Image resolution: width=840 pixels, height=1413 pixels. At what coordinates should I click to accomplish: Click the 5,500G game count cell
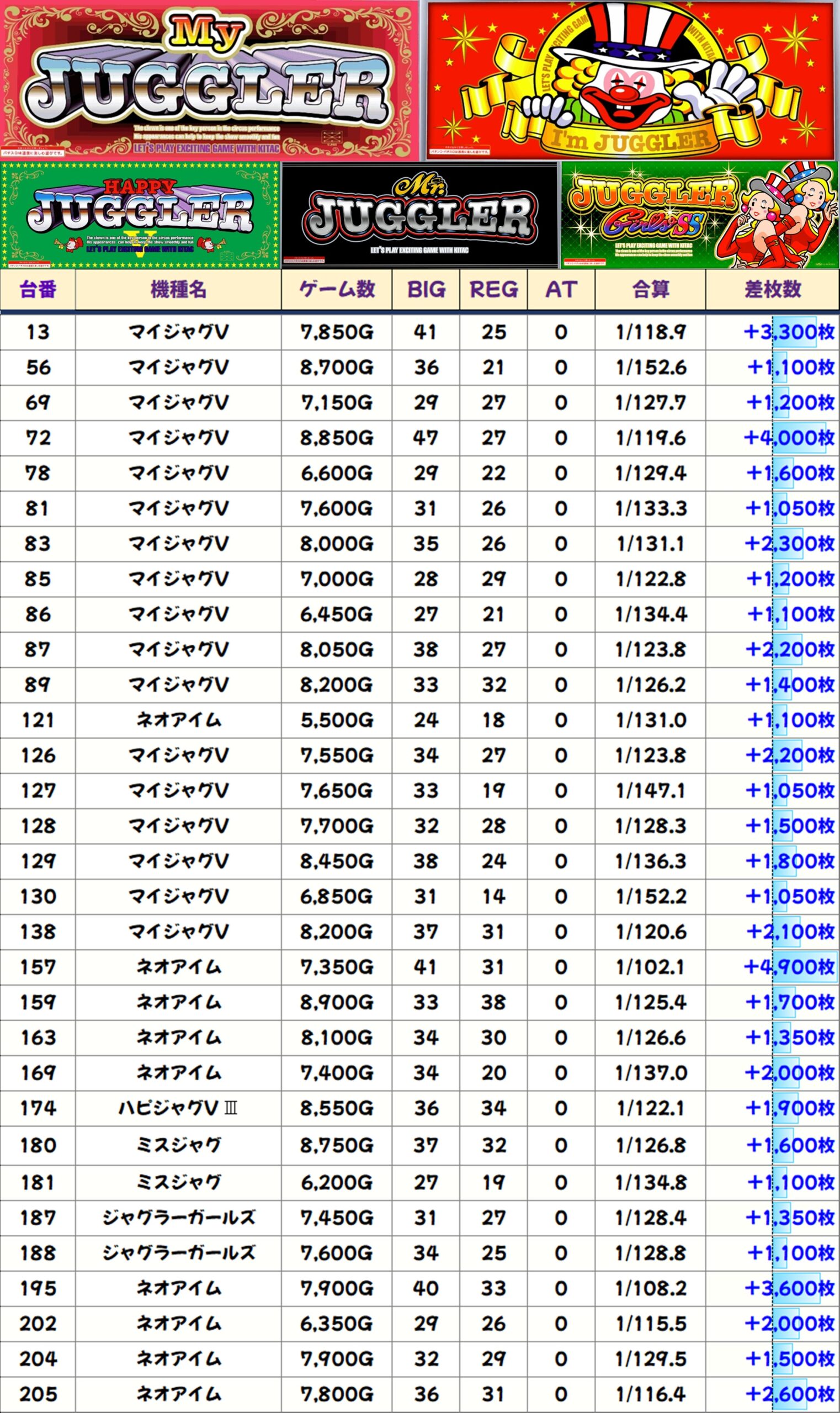tap(337, 720)
